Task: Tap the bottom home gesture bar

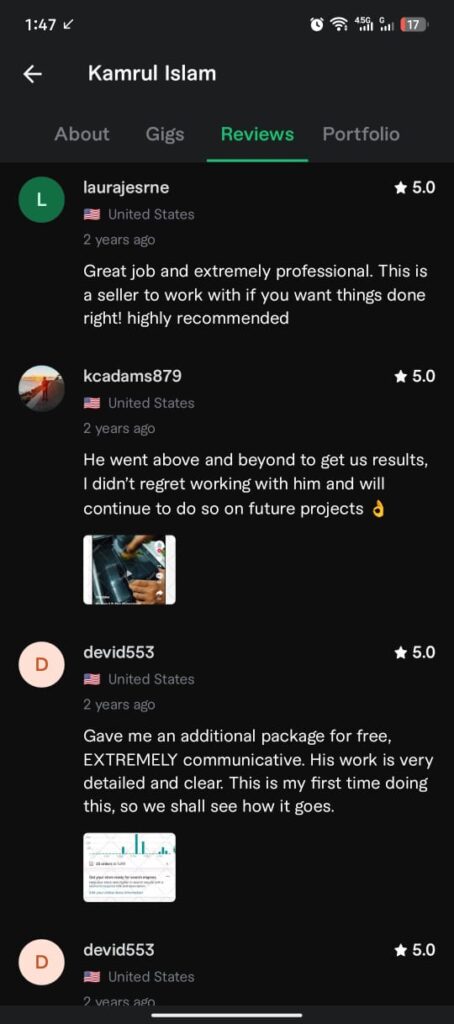Action: coord(227,1015)
